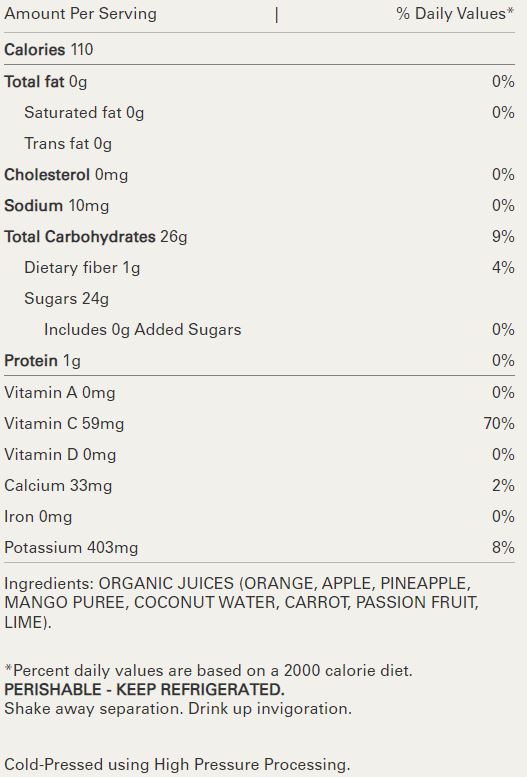Select the Calcium 33mg line
This screenshot has height=777, width=527.
(x=259, y=486)
